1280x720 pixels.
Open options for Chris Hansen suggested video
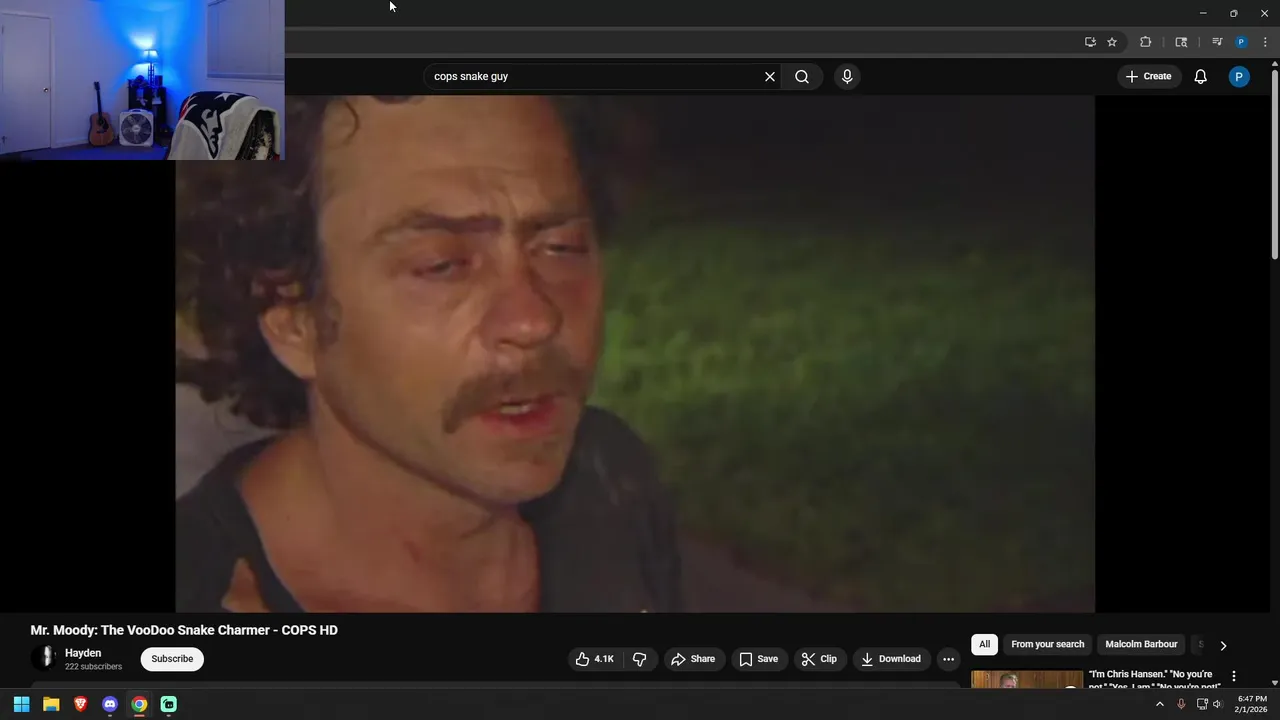[x=1234, y=677]
